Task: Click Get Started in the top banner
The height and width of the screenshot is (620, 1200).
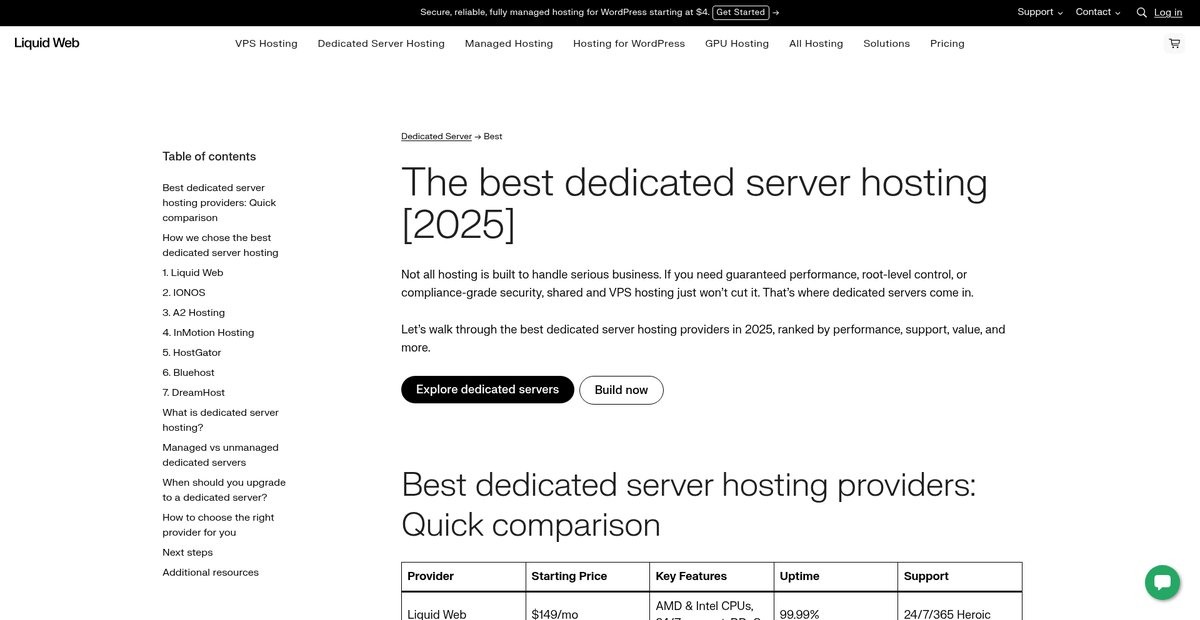Action: click(x=741, y=13)
